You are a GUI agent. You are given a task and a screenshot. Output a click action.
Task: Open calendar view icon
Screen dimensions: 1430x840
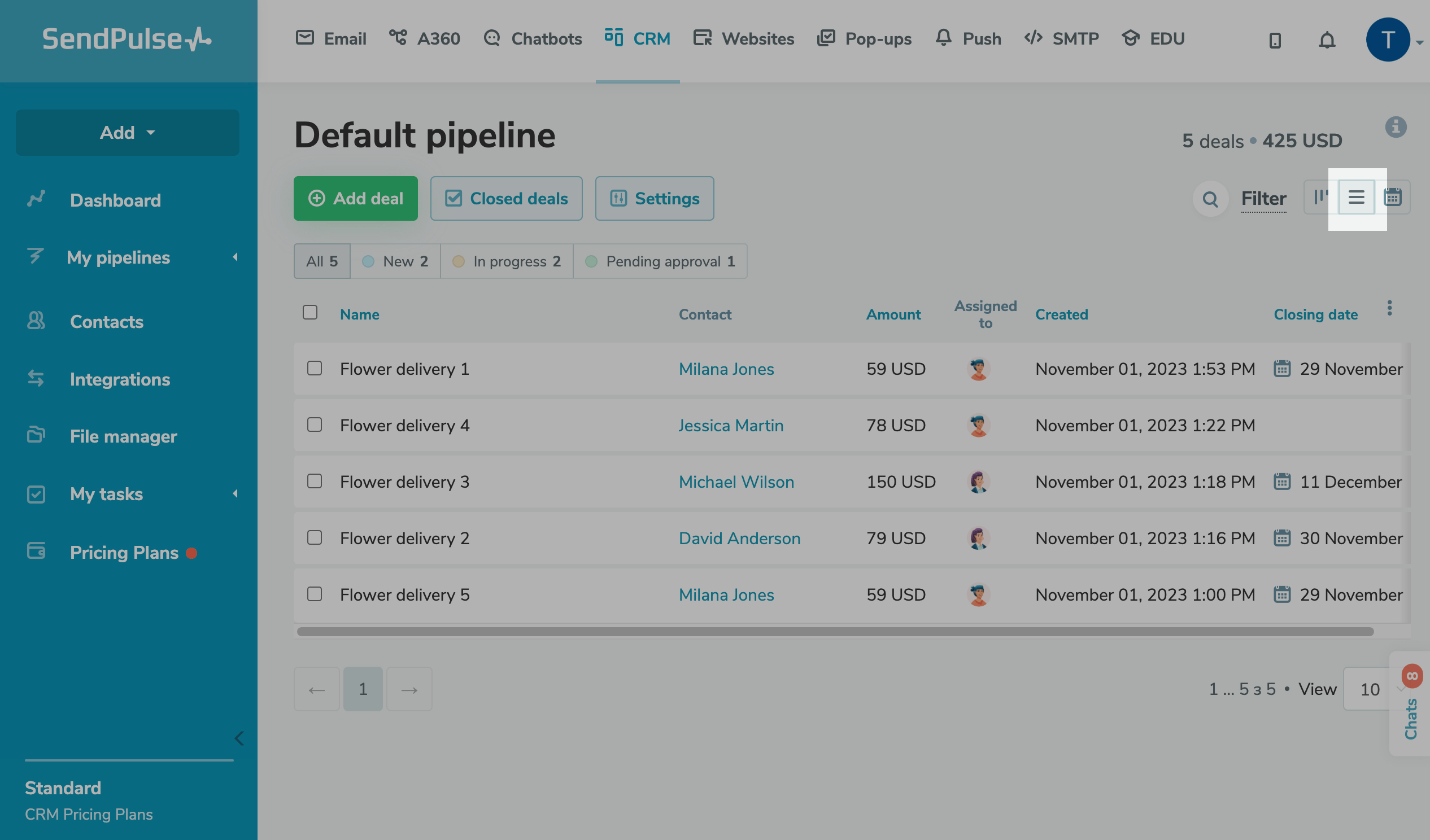point(1392,198)
